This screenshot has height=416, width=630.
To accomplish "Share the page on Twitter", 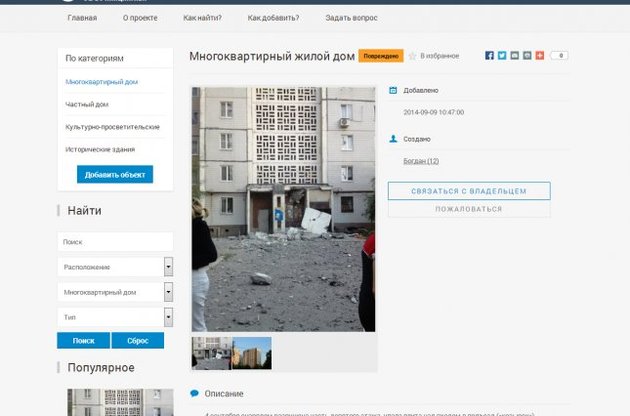I will coord(502,55).
